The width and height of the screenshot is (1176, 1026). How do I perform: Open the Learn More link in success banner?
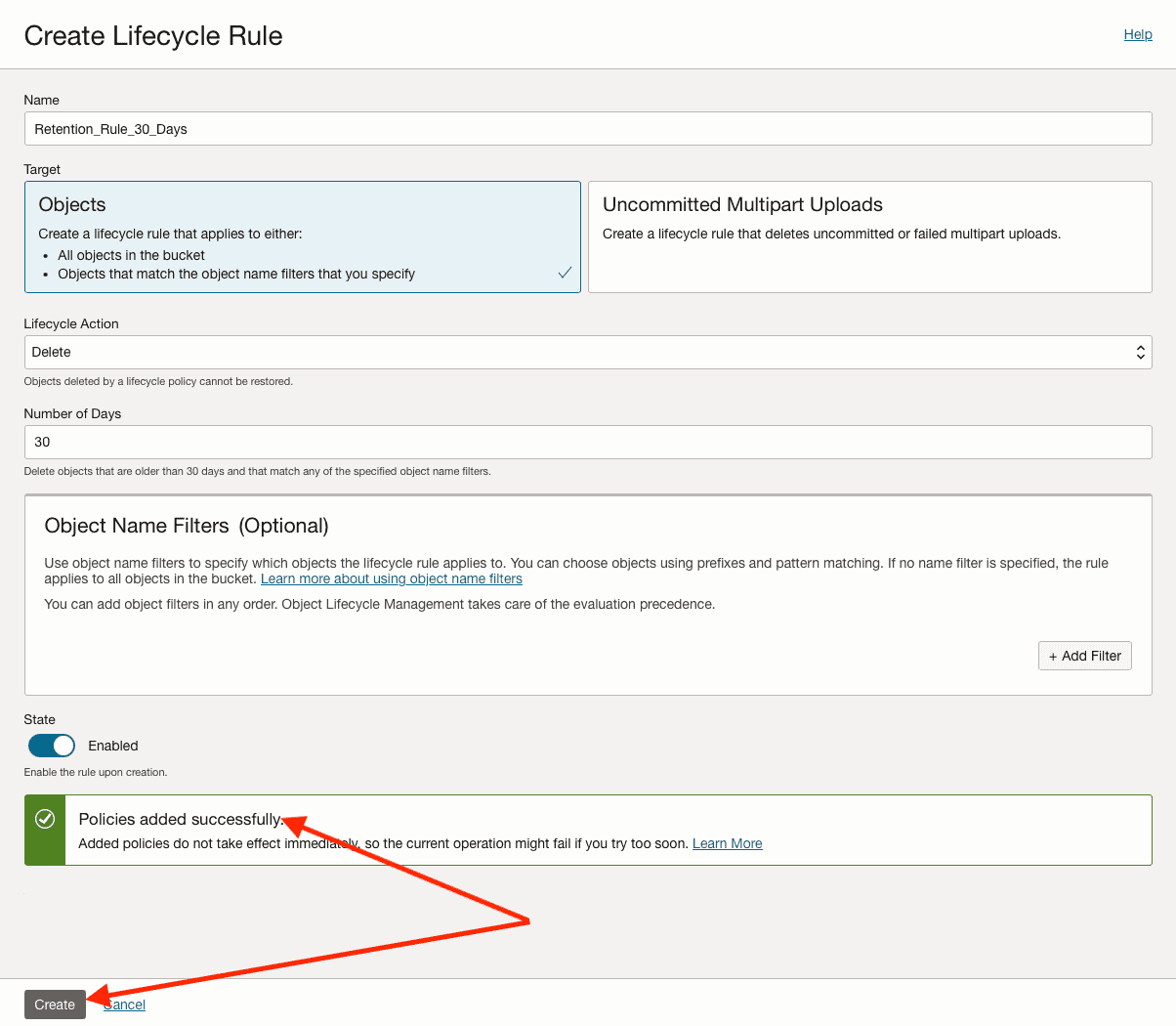(727, 843)
